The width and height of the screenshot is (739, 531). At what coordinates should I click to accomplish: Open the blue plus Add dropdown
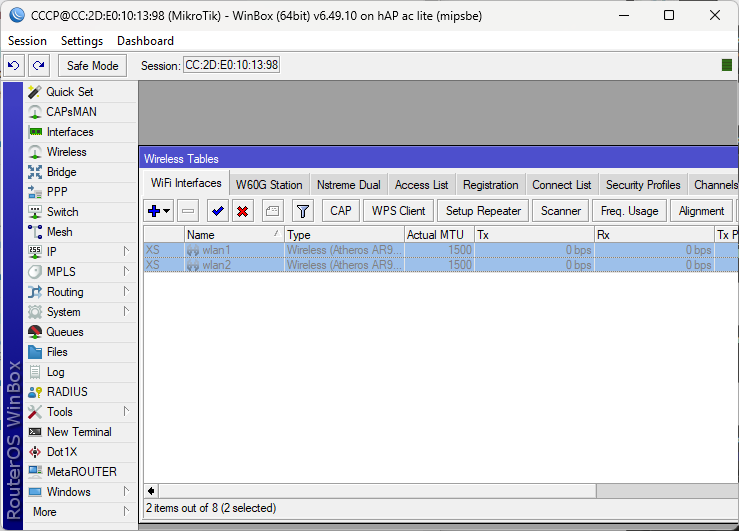click(159, 211)
